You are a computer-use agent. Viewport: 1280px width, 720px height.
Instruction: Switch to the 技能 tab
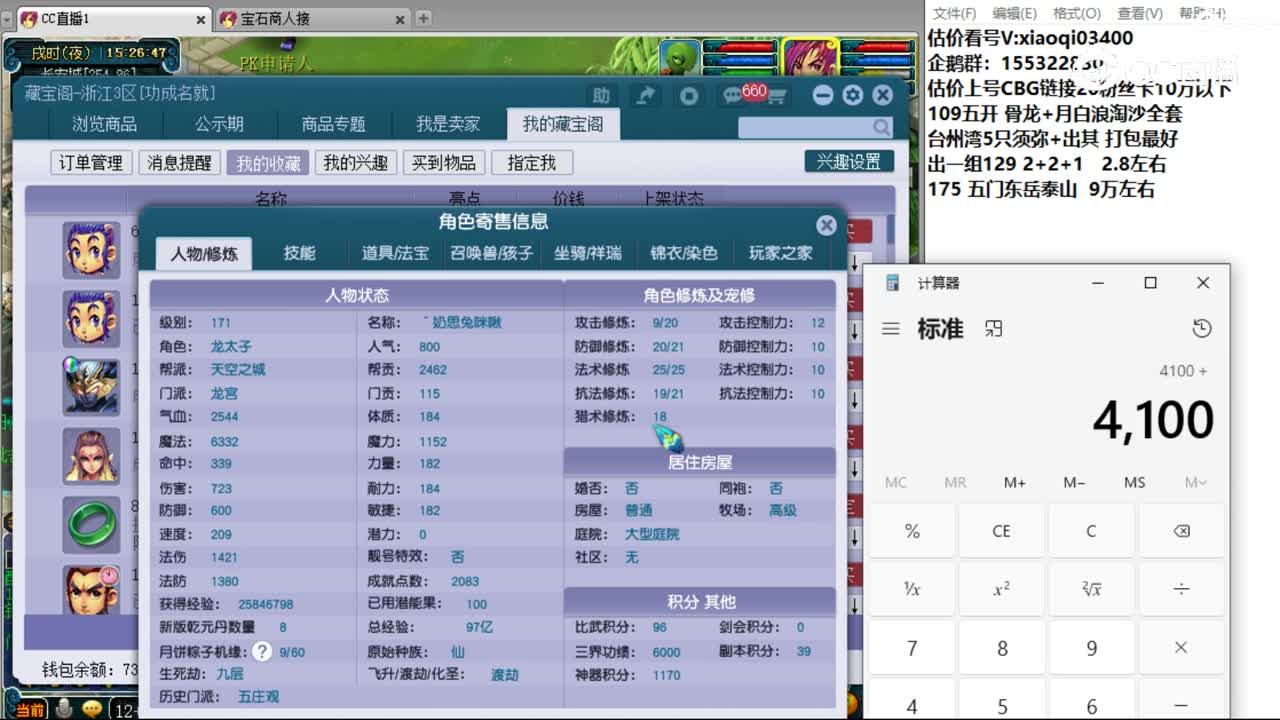click(x=301, y=253)
